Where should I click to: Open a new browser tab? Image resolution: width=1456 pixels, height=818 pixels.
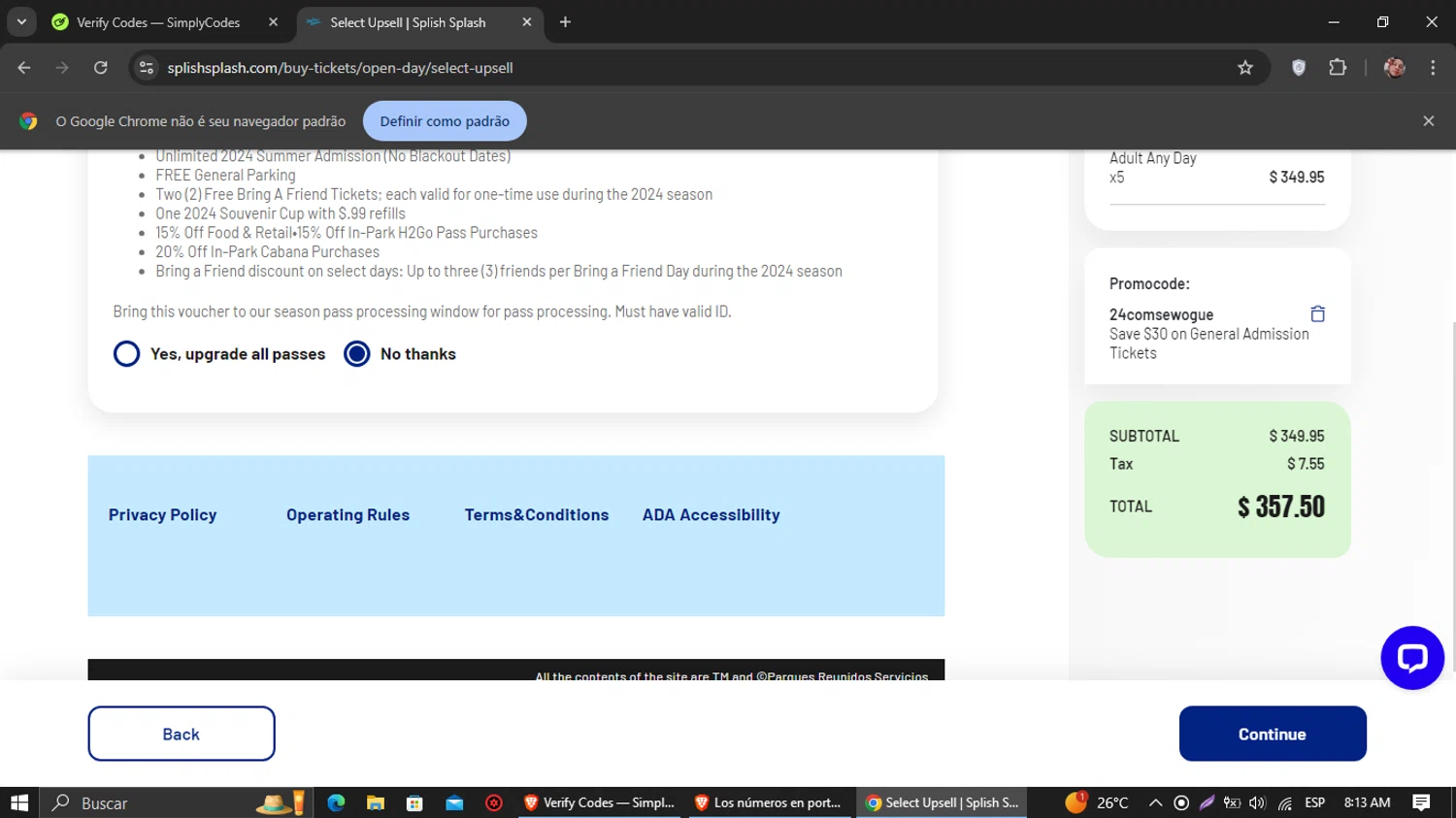(x=565, y=22)
